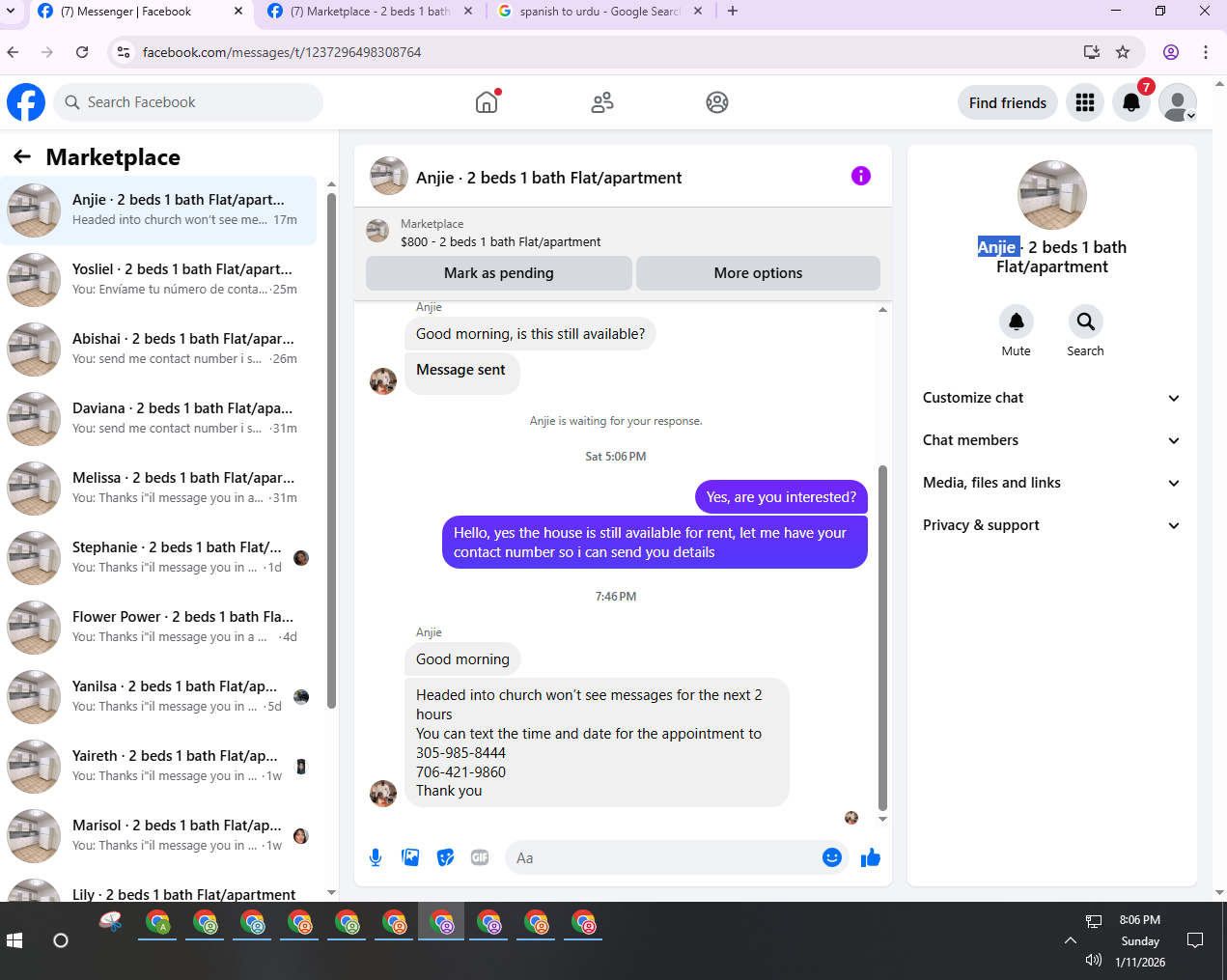The image size is (1227, 980).
Task: Open Windows Start button
Action: click(14, 940)
